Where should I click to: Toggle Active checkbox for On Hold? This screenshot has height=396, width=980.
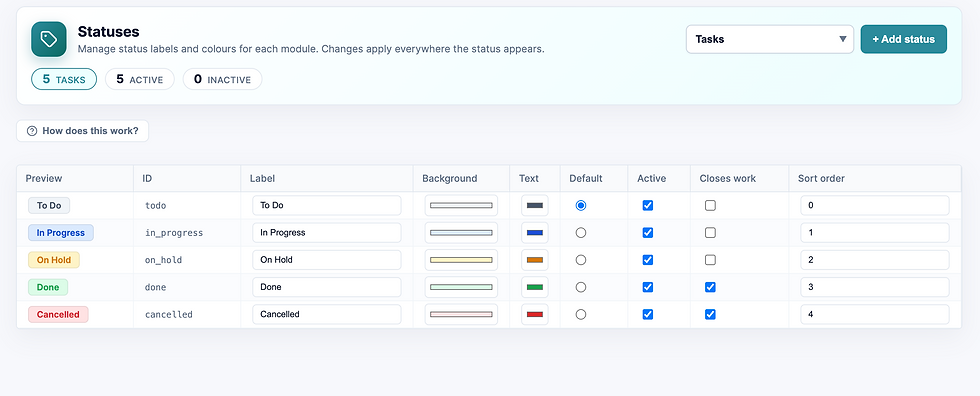pyautogui.click(x=648, y=260)
